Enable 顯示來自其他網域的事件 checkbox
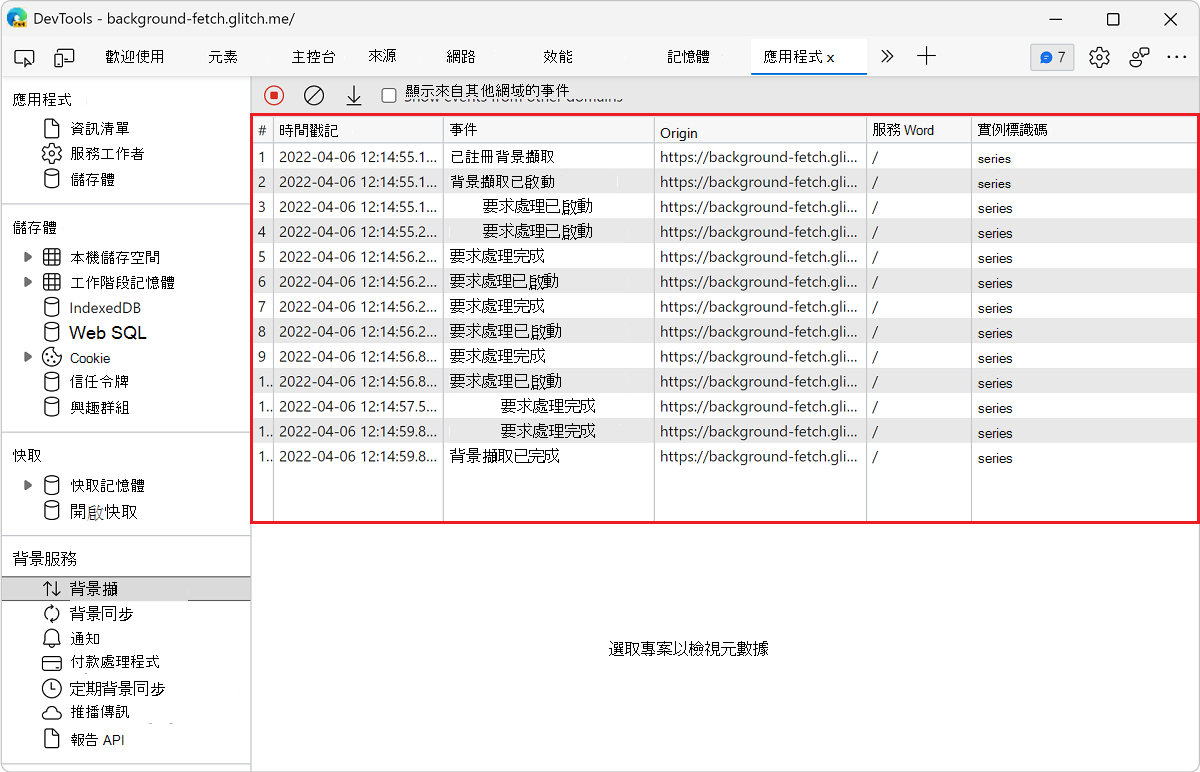This screenshot has width=1200, height=772. [388, 95]
